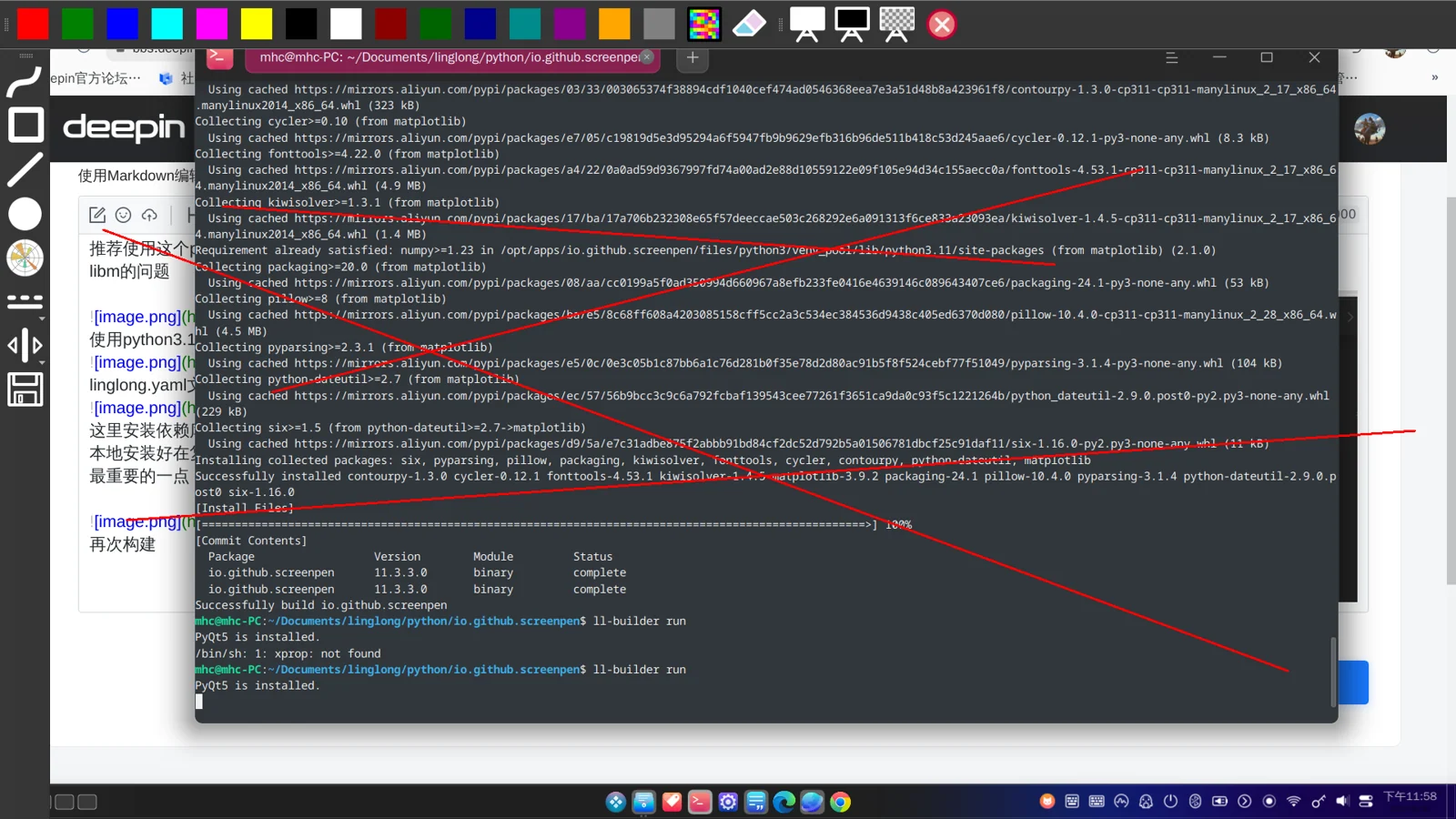Switch to transparent checkered background mode
1456x819 pixels.
coord(896,24)
